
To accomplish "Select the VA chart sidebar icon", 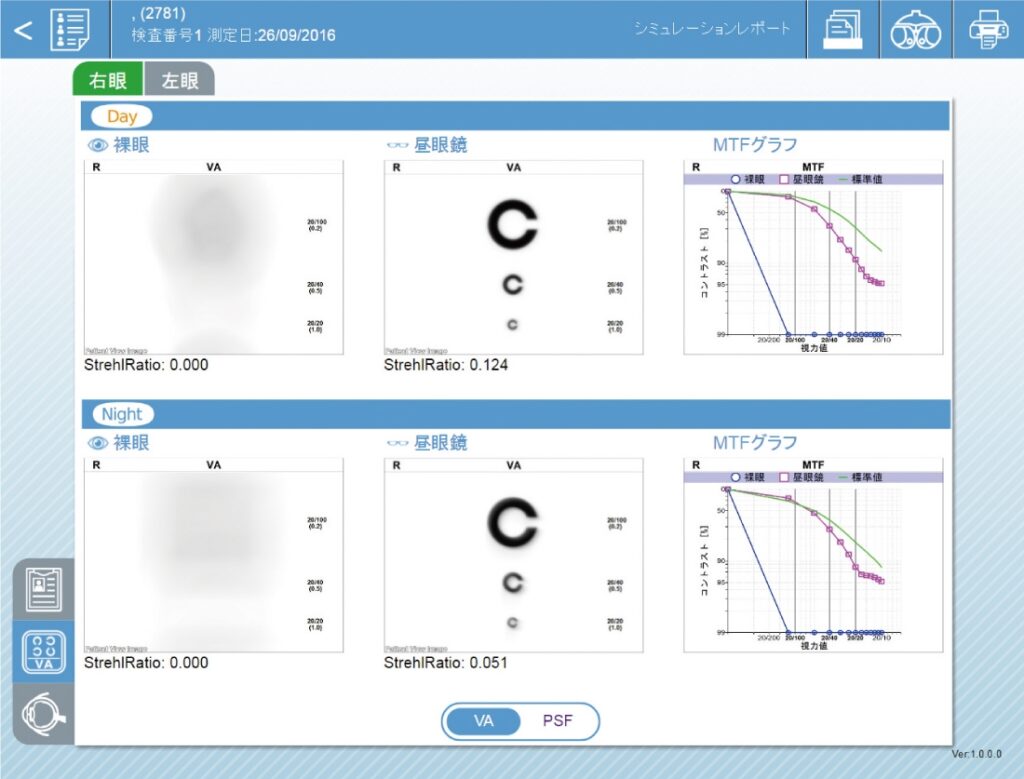I will click(x=44, y=652).
